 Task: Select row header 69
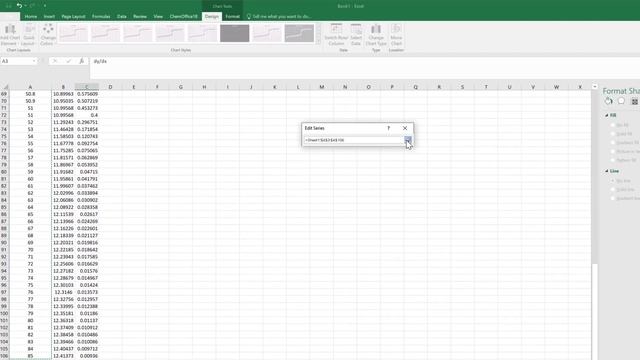(x=4, y=94)
